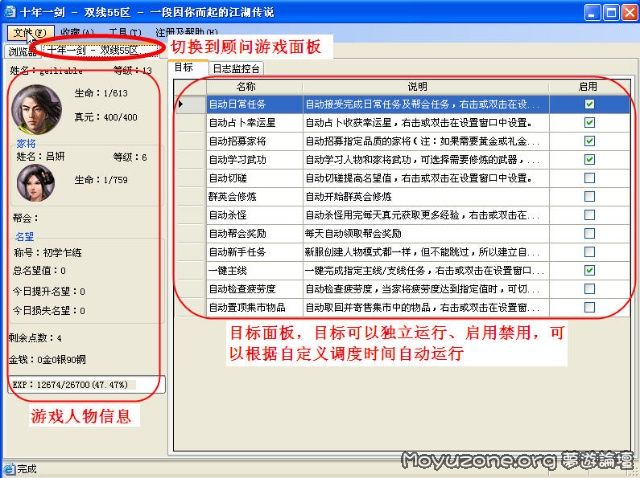Enable the 群英会修炼 checkbox
Image resolution: width=640 pixels, height=478 pixels.
click(x=589, y=196)
